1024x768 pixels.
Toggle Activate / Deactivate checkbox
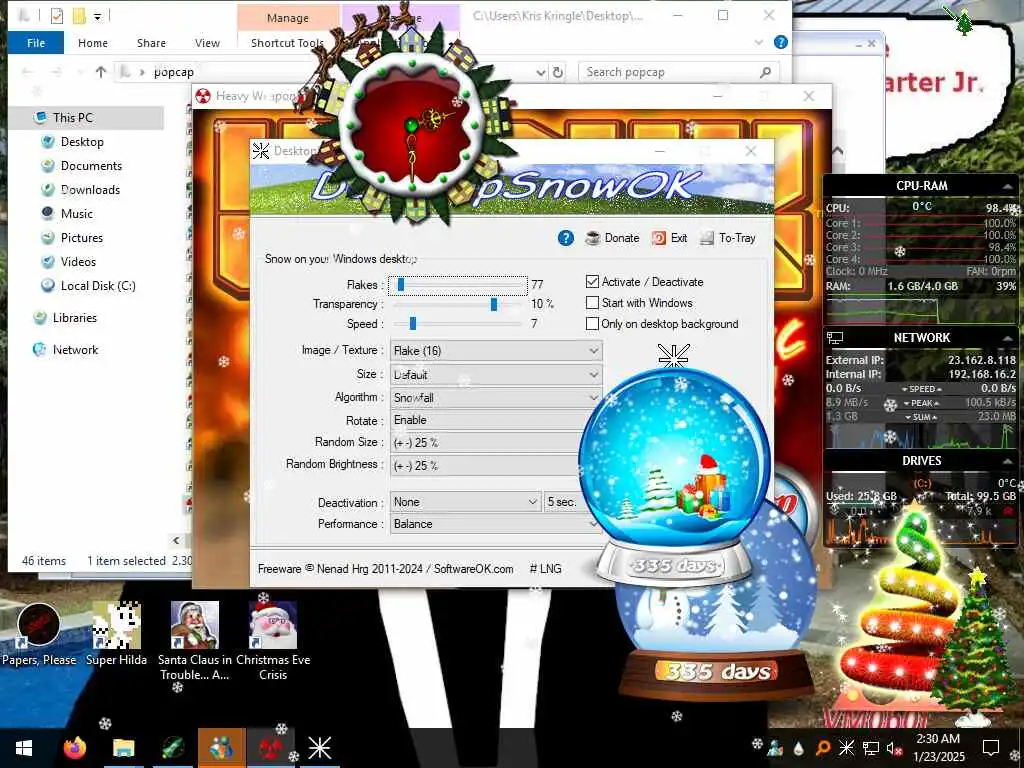click(592, 281)
